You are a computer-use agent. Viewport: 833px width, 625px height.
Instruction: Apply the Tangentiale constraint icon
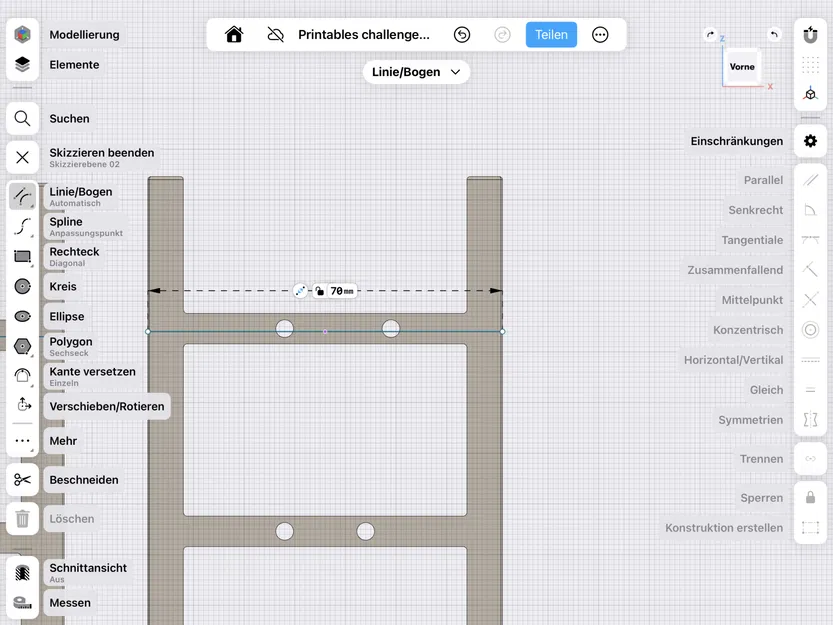coord(810,240)
